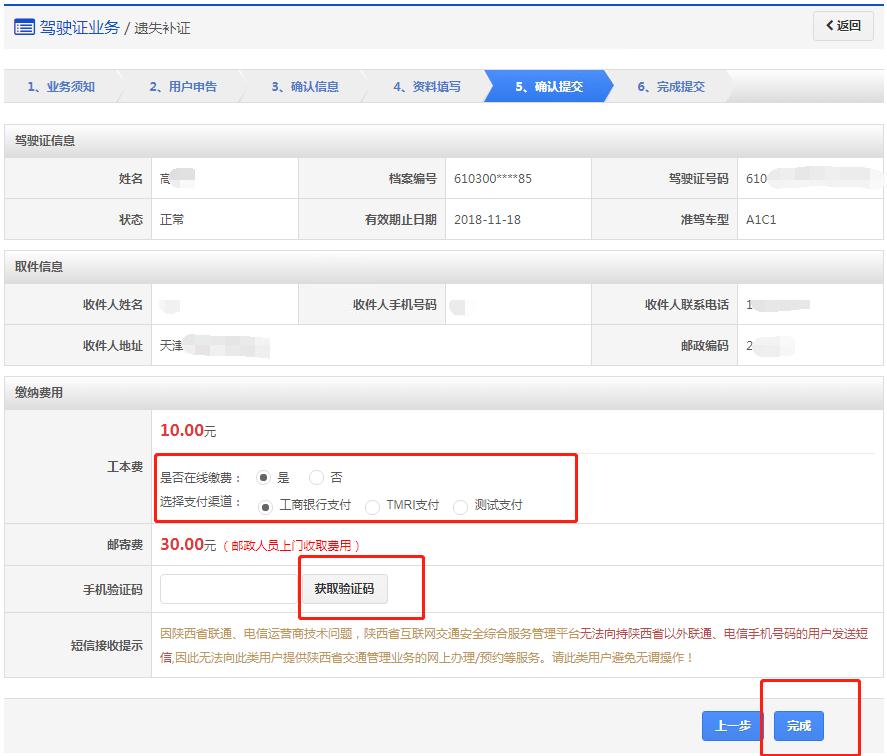The width and height of the screenshot is (887, 756).
Task: Open the 驾驶证业务 header link
Action: coord(80,27)
